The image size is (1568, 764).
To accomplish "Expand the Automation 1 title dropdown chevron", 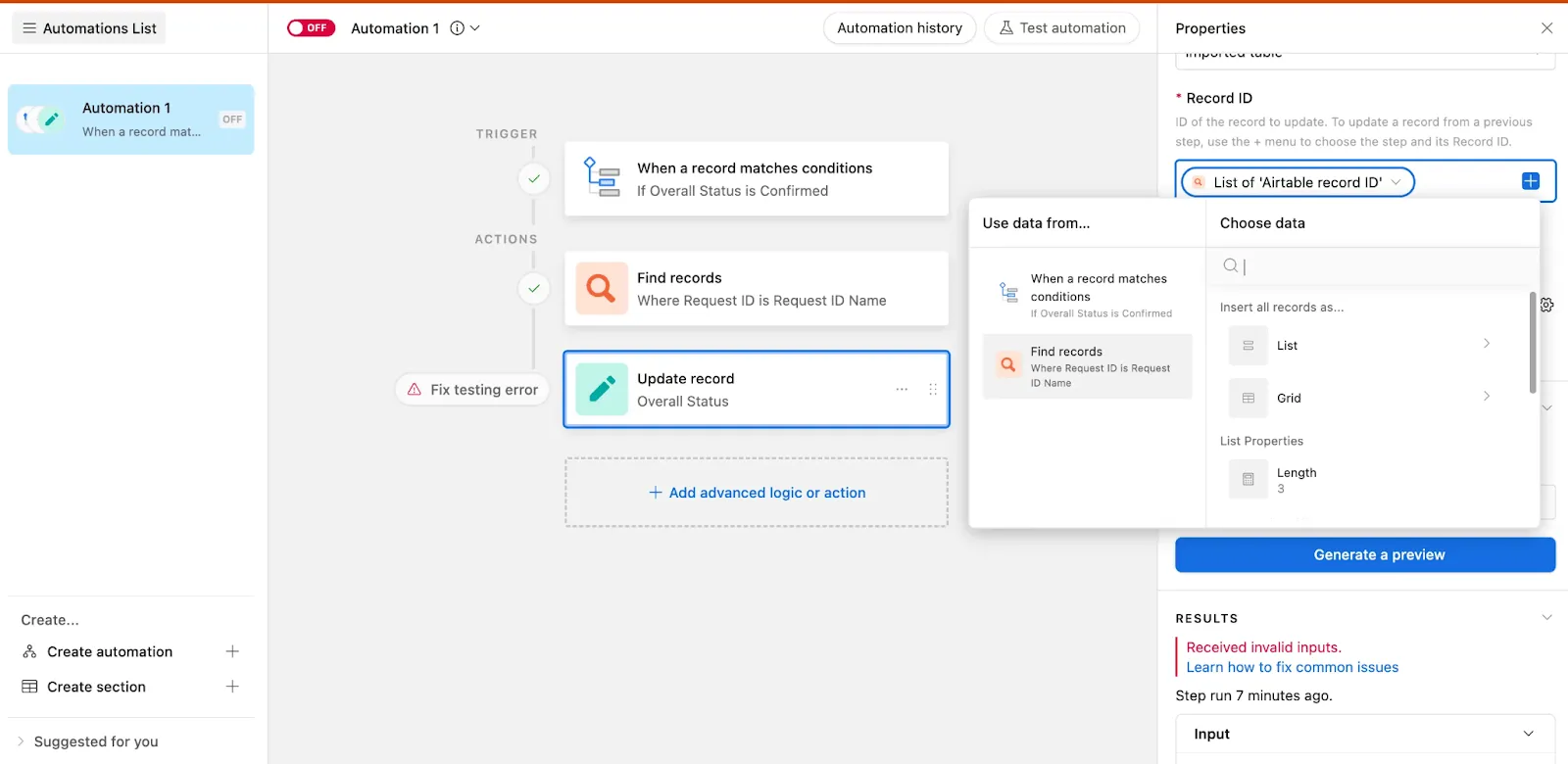I will pyautogui.click(x=475, y=28).
